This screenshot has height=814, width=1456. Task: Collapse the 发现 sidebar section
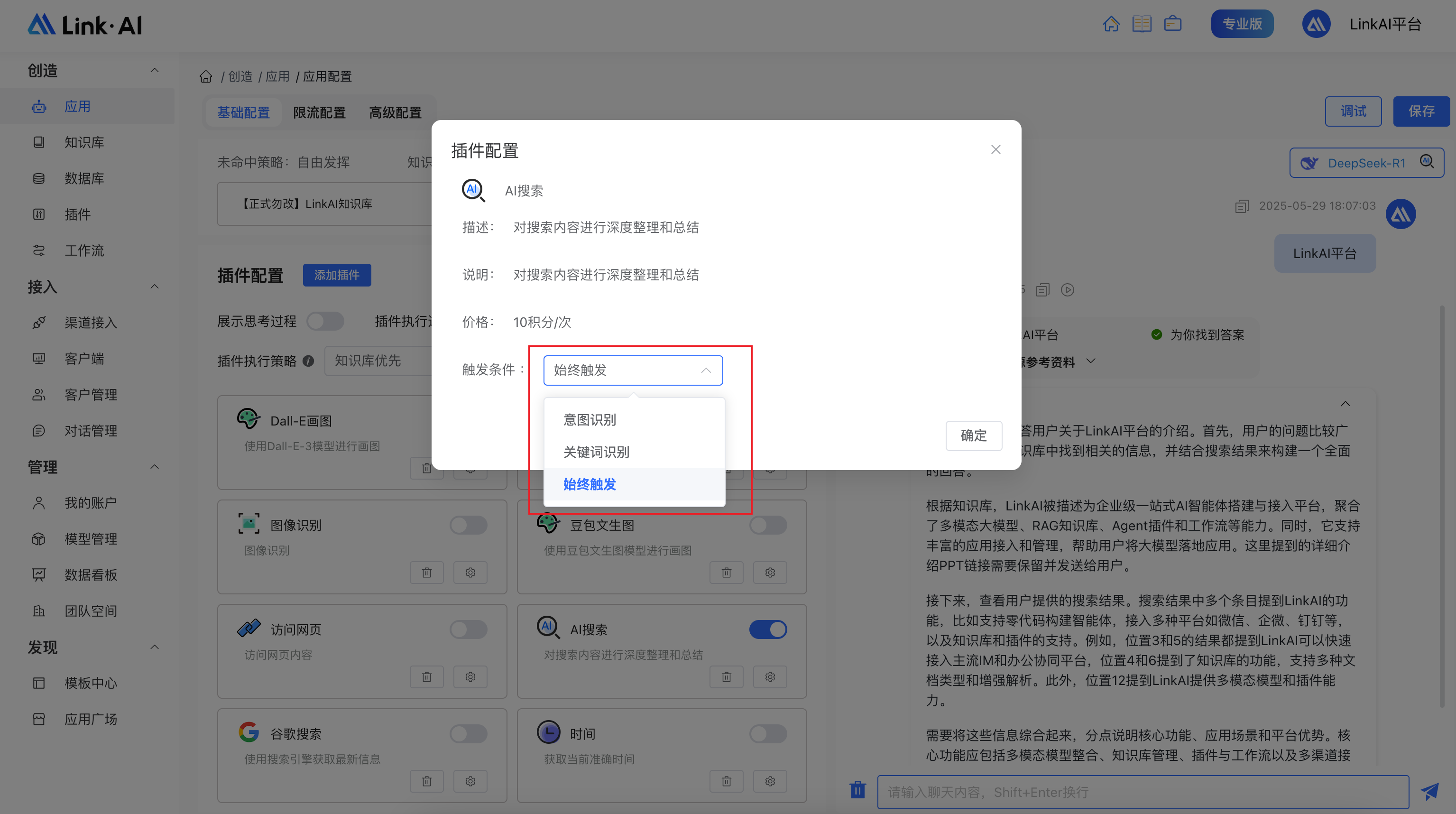pyautogui.click(x=154, y=647)
